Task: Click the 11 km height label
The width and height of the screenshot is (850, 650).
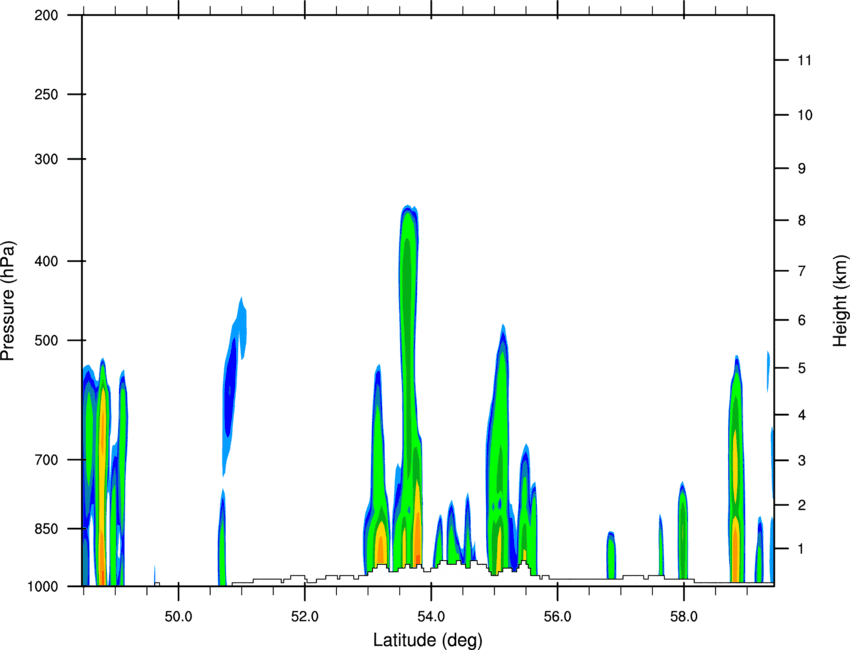Action: tap(804, 60)
